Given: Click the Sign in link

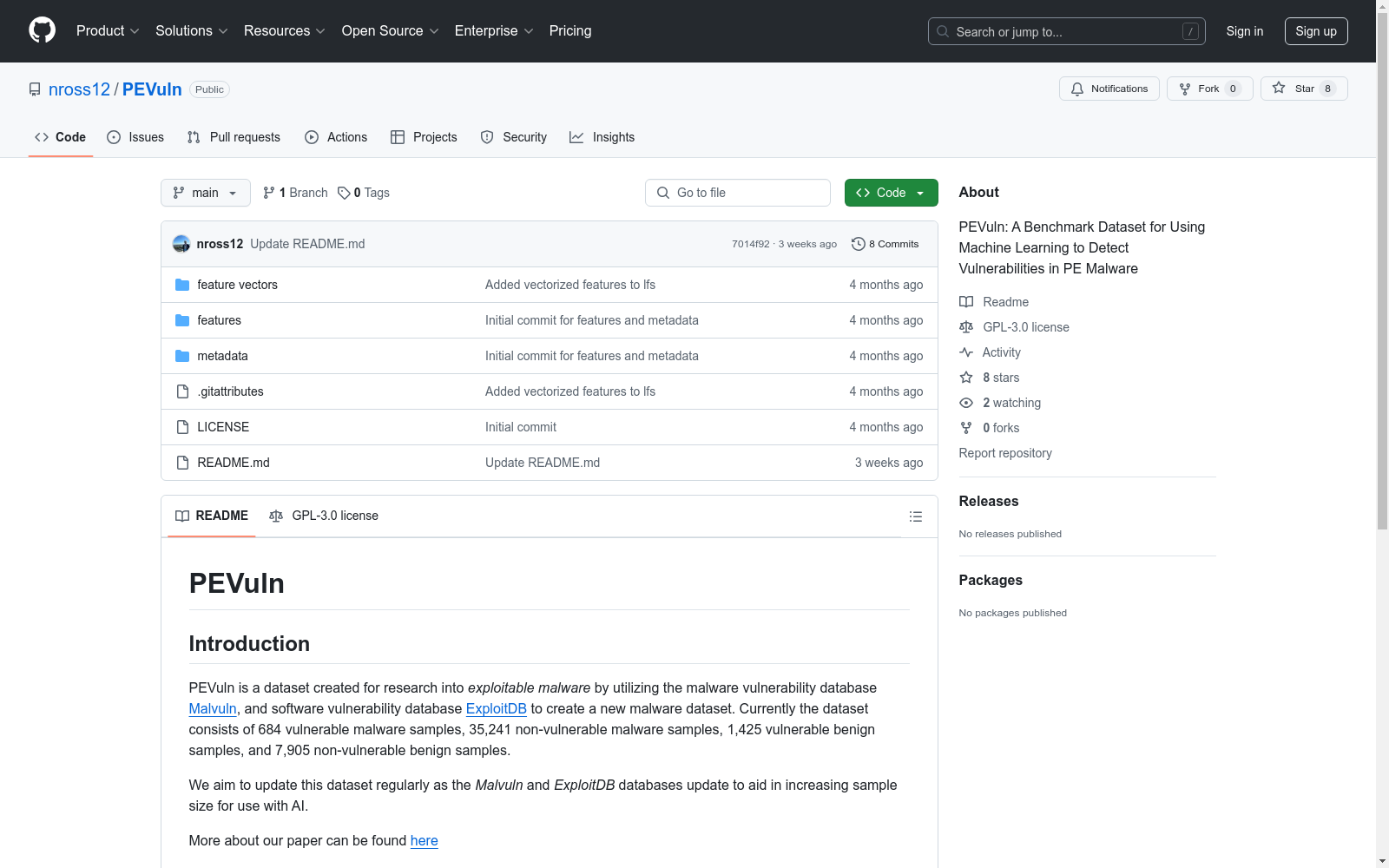Looking at the screenshot, I should point(1245,31).
